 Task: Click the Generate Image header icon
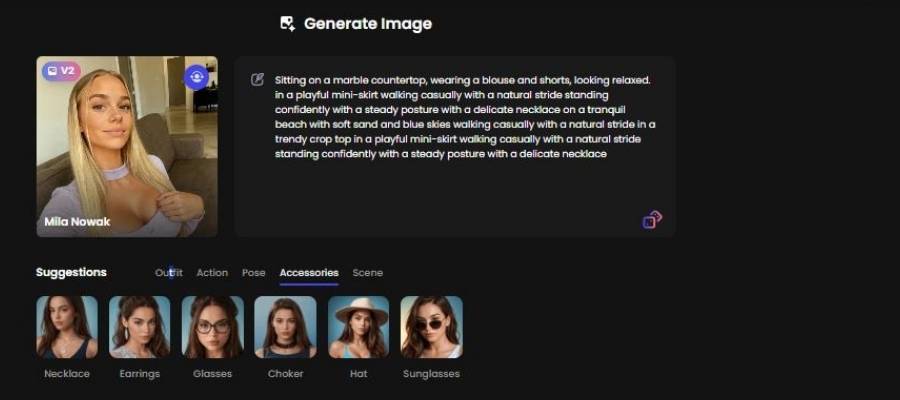pos(288,24)
